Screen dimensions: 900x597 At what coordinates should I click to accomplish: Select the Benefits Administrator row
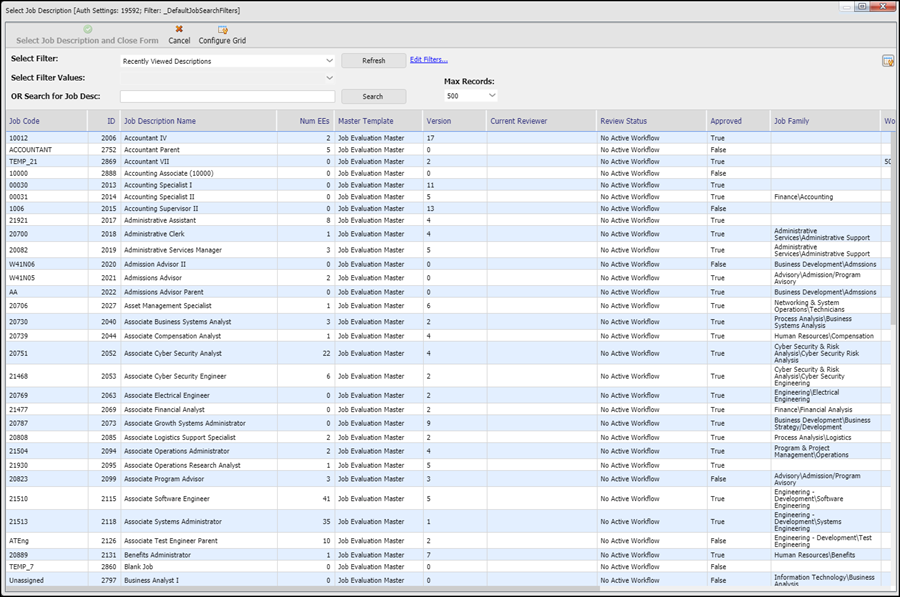157,555
